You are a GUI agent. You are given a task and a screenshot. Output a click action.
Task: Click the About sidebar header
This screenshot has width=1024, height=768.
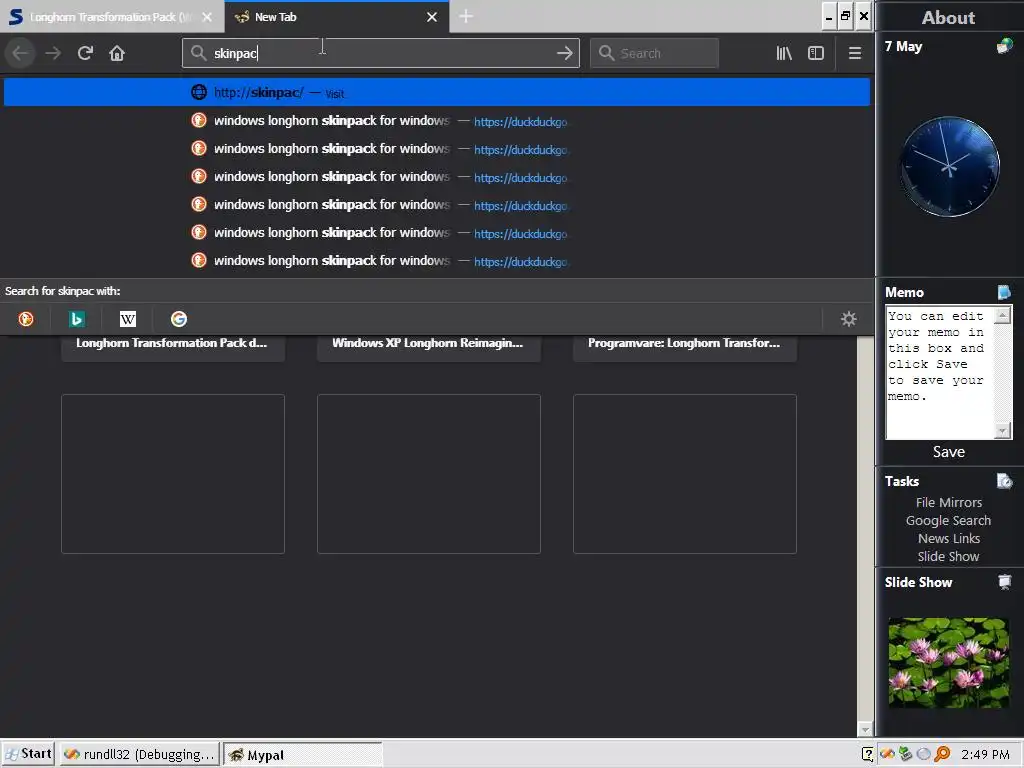tap(948, 18)
